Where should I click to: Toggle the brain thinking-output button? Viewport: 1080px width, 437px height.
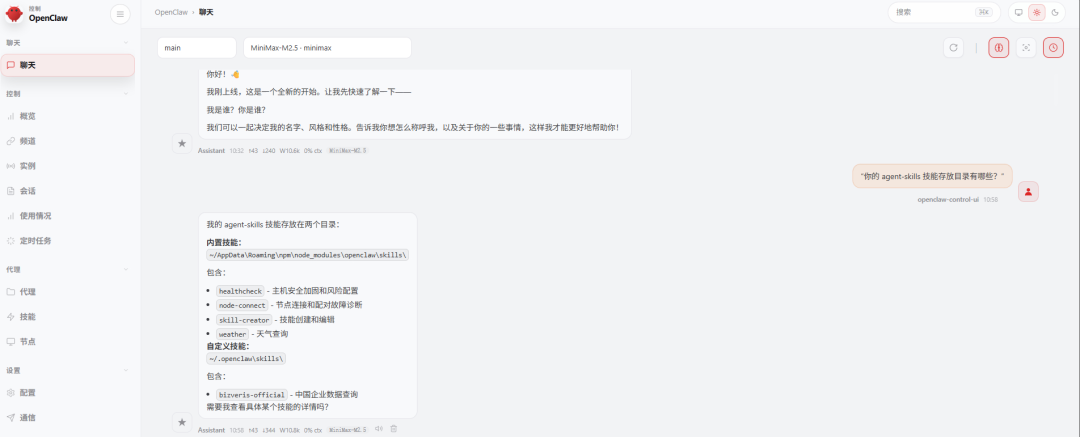pos(999,48)
